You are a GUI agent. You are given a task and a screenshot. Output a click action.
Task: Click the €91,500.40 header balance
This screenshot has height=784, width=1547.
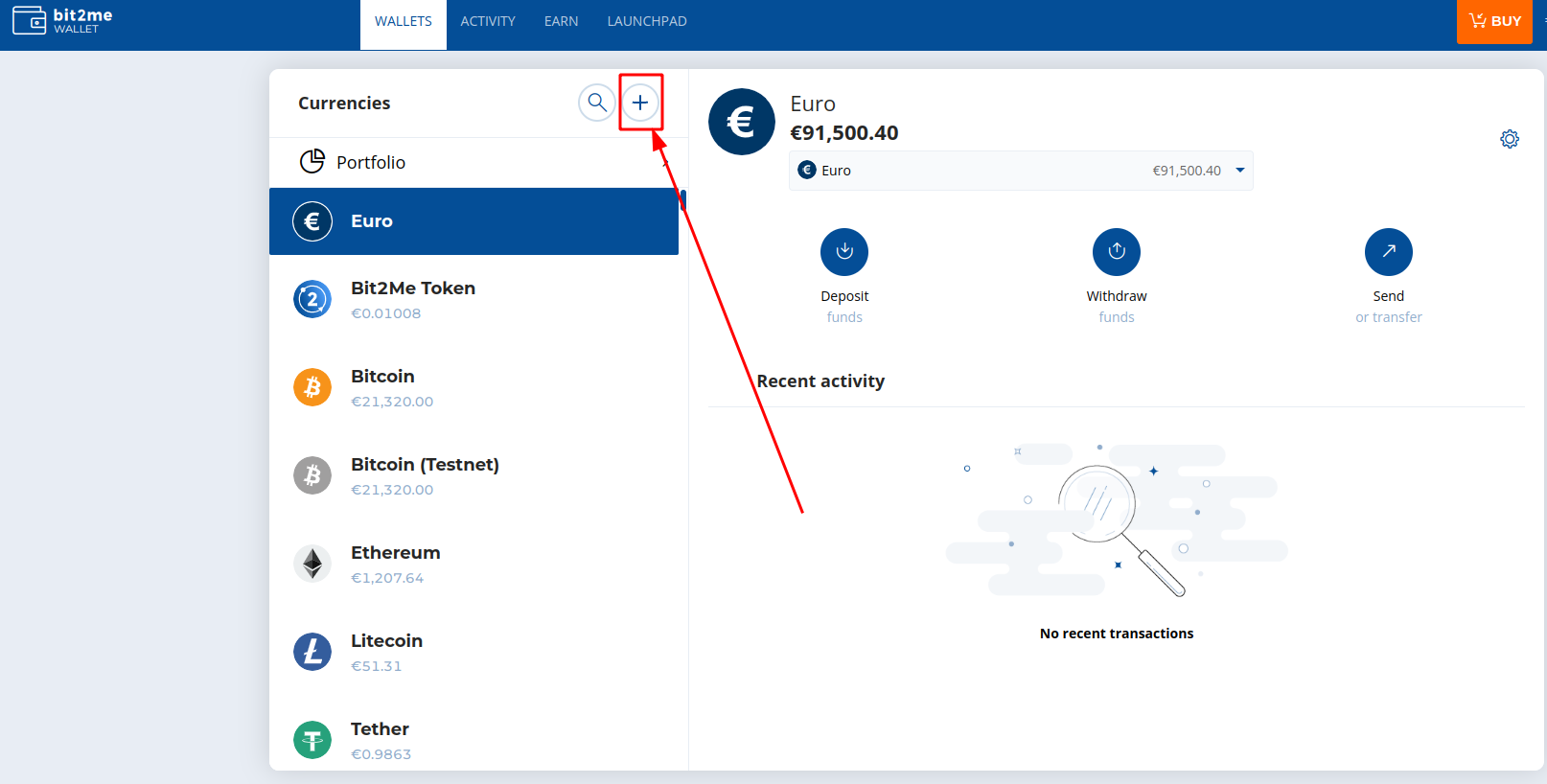click(844, 133)
